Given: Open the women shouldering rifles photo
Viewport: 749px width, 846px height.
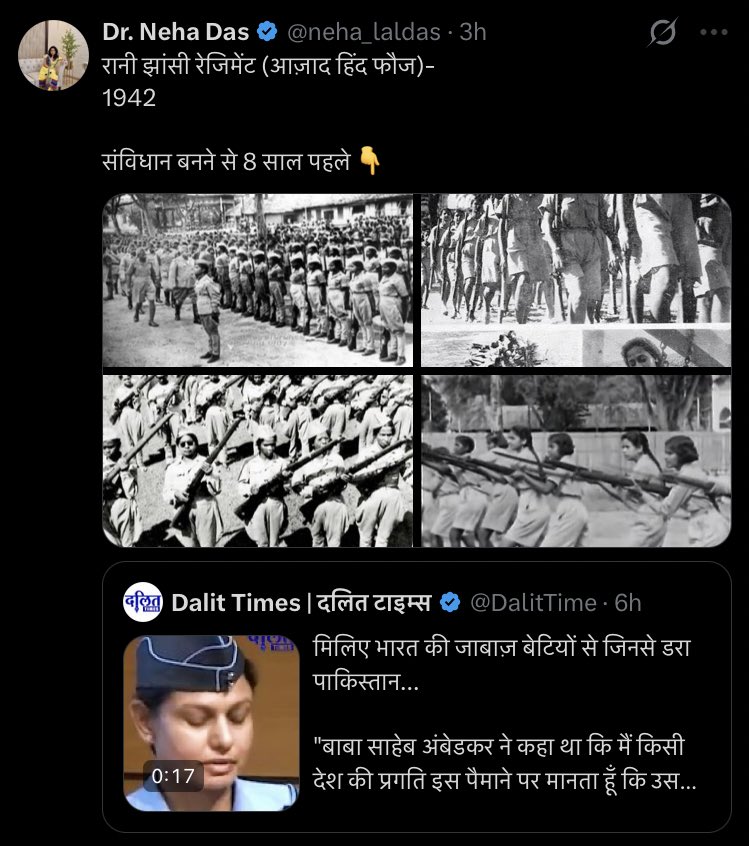Looking at the screenshot, I should tap(257, 461).
